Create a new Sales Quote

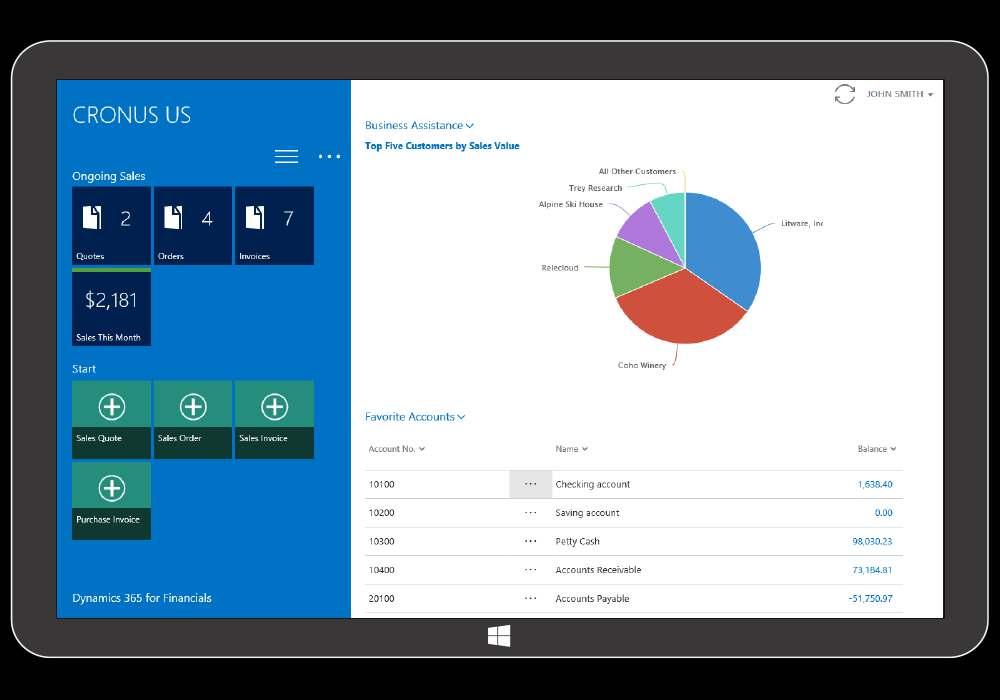click(x=112, y=419)
